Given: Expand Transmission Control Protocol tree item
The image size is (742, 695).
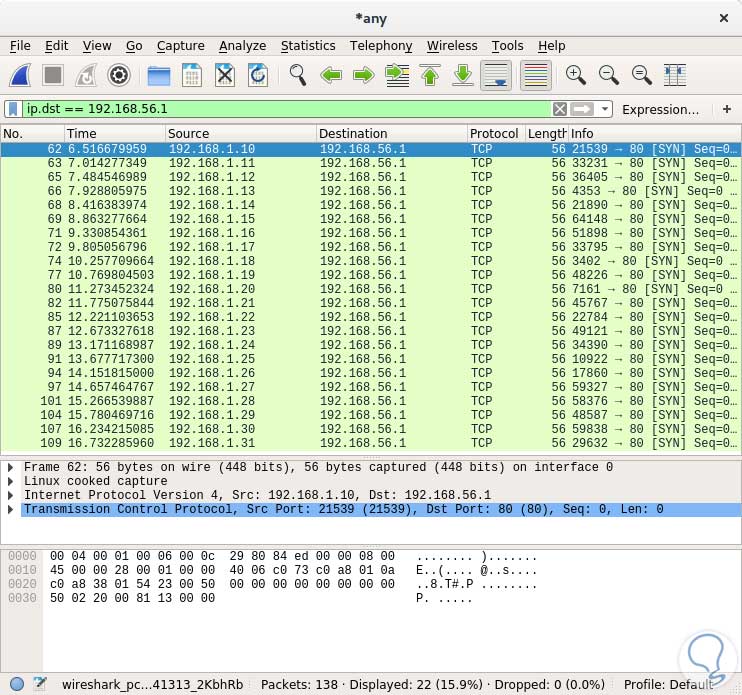Looking at the screenshot, I should point(10,509).
